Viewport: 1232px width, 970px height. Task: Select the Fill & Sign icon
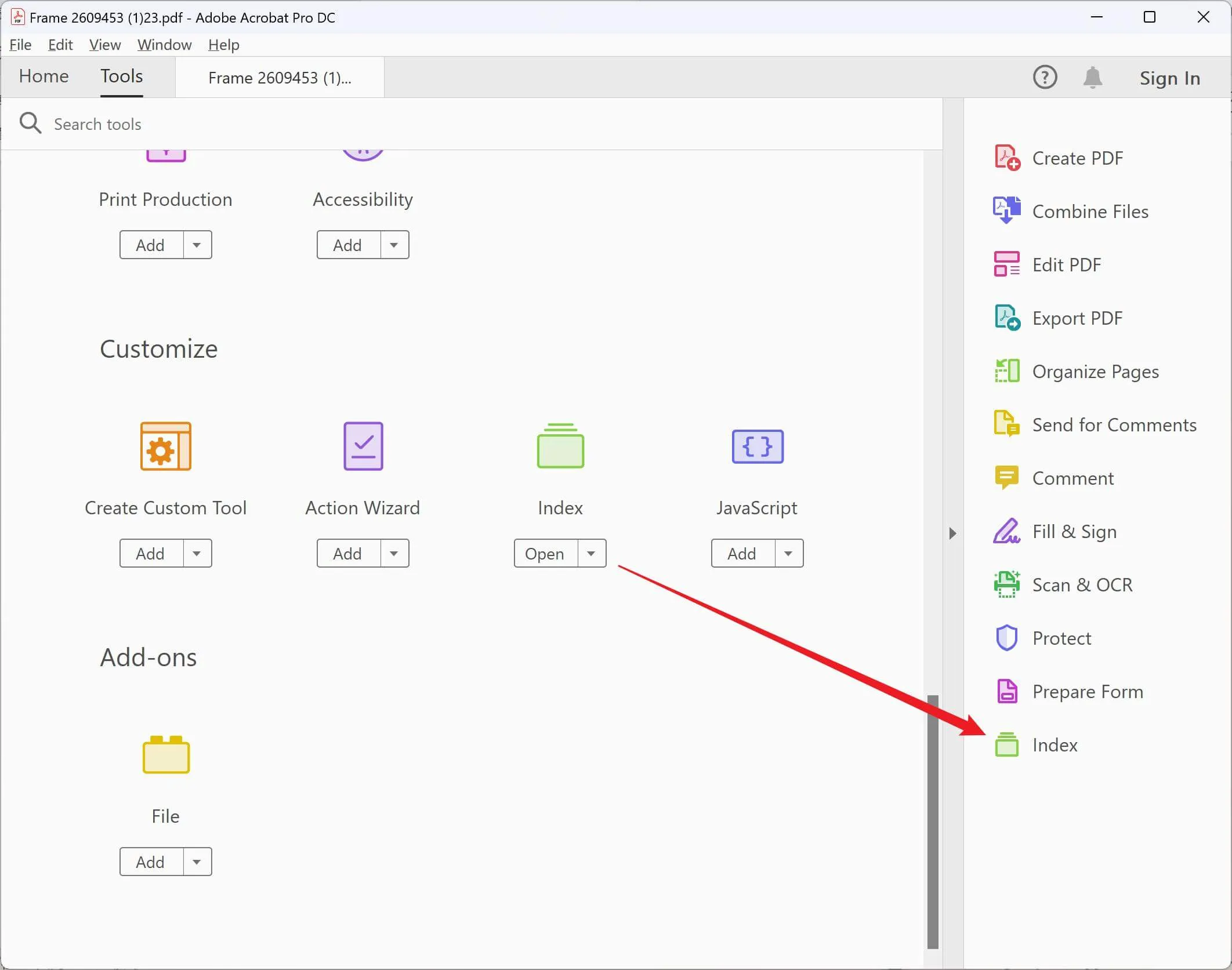pos(1006,531)
